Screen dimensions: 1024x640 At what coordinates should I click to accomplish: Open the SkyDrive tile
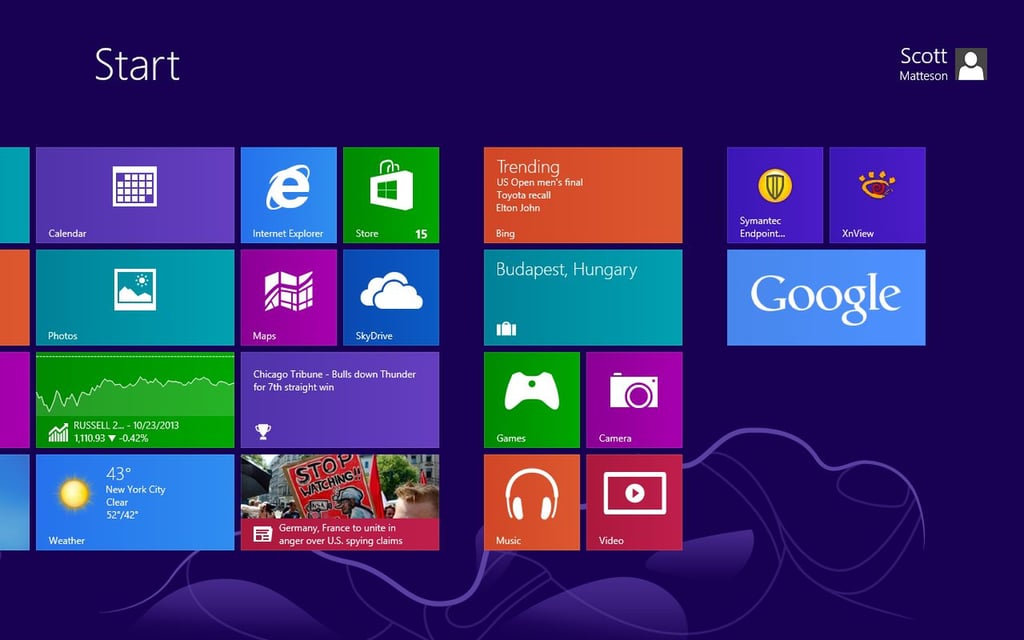[391, 298]
